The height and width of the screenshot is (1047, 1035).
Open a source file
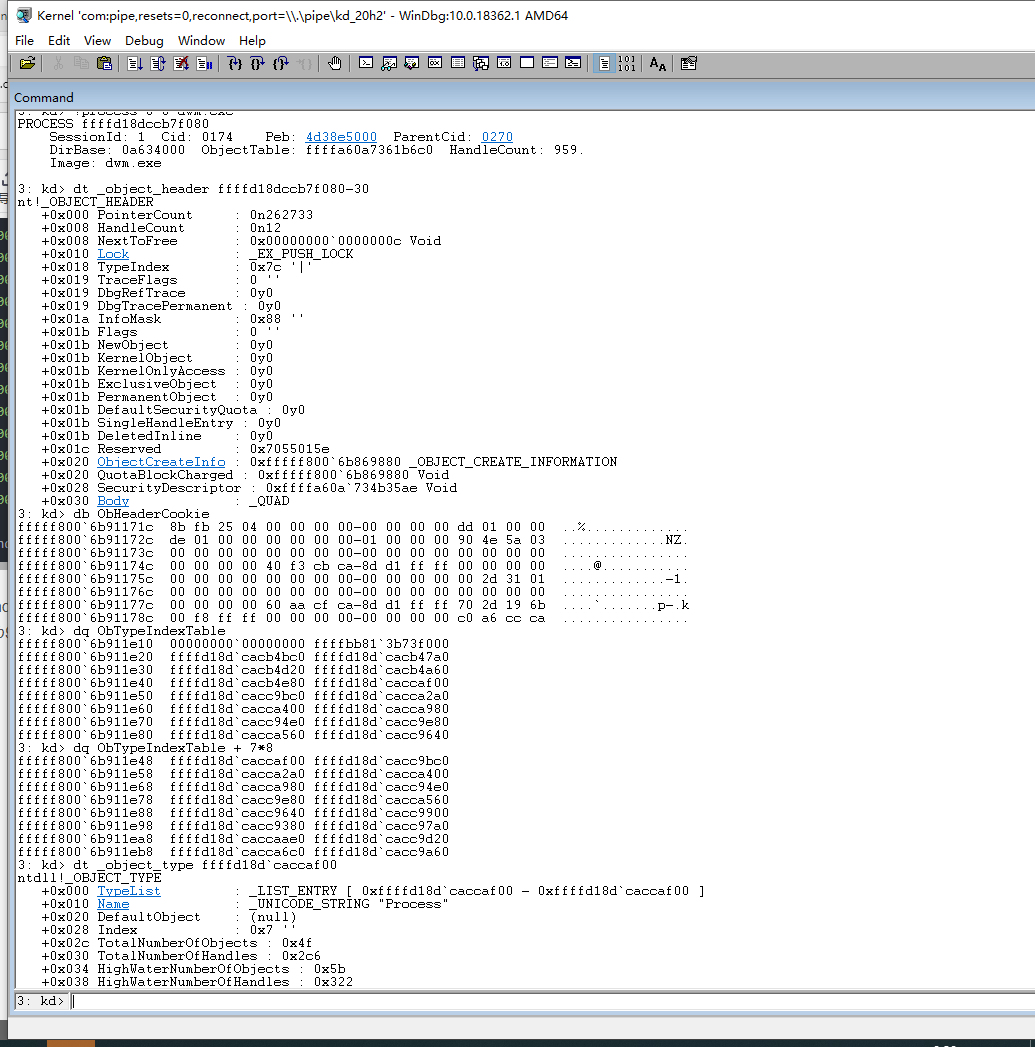point(27,62)
